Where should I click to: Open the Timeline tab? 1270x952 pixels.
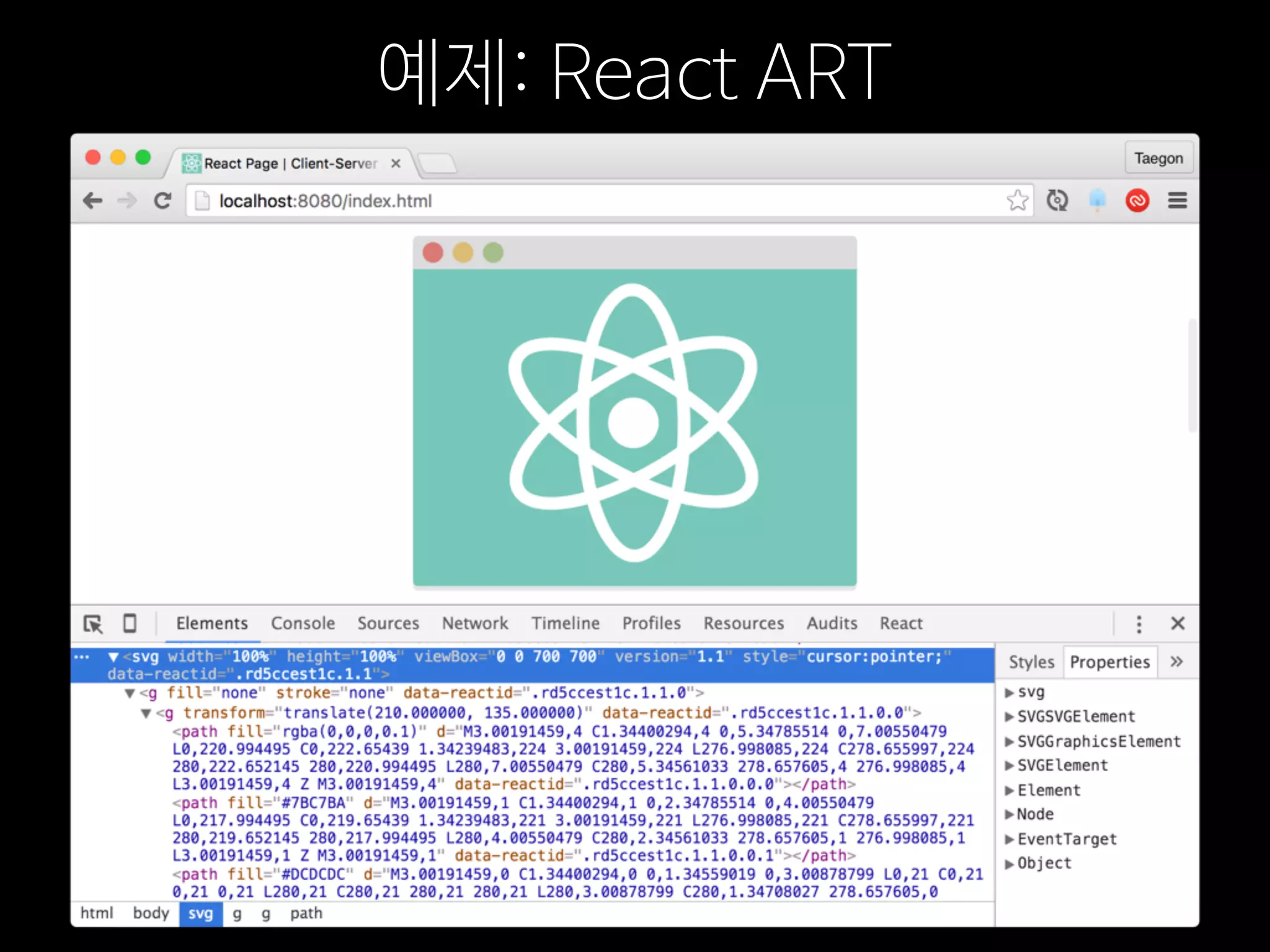(566, 624)
